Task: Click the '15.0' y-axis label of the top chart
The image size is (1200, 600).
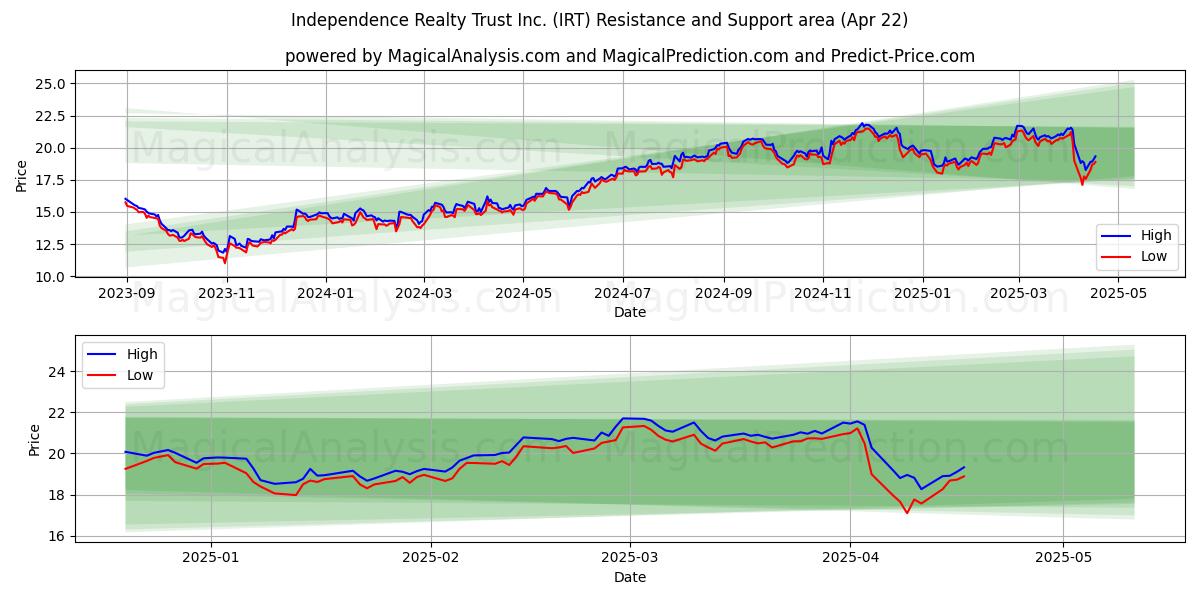Action: point(51,212)
